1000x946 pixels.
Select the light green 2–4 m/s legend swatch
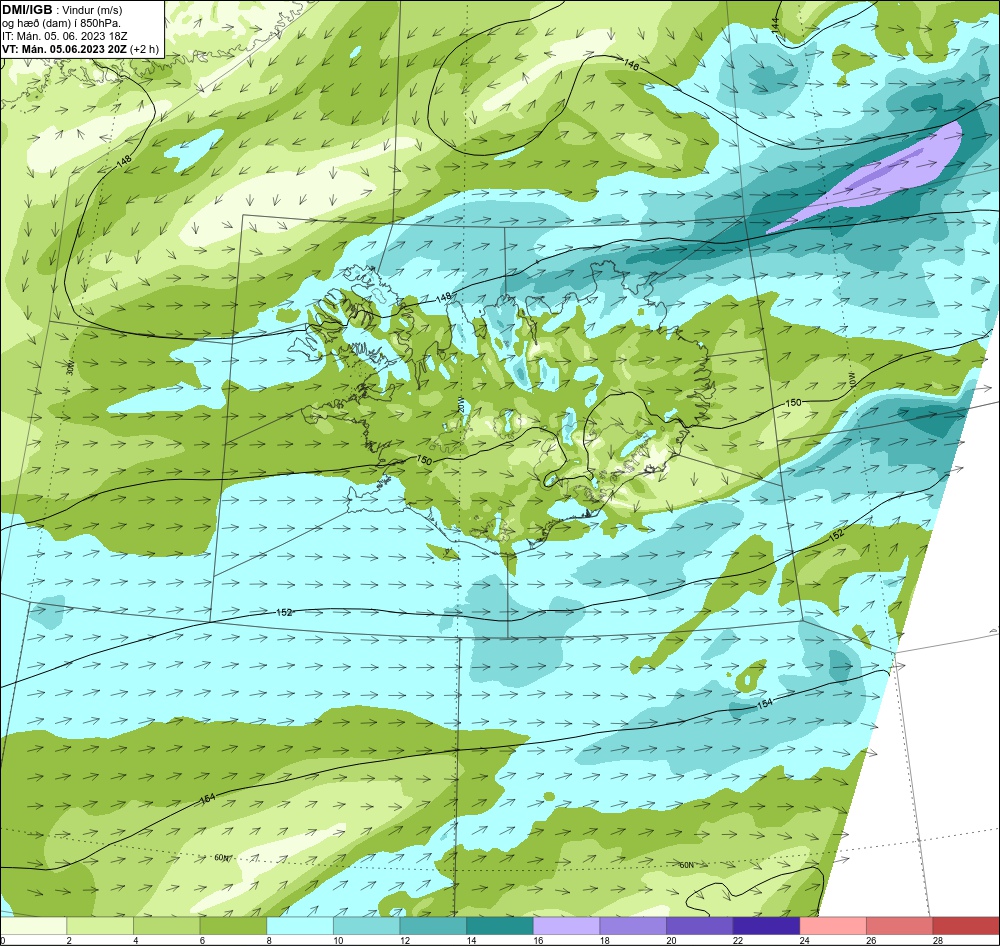coord(99,925)
